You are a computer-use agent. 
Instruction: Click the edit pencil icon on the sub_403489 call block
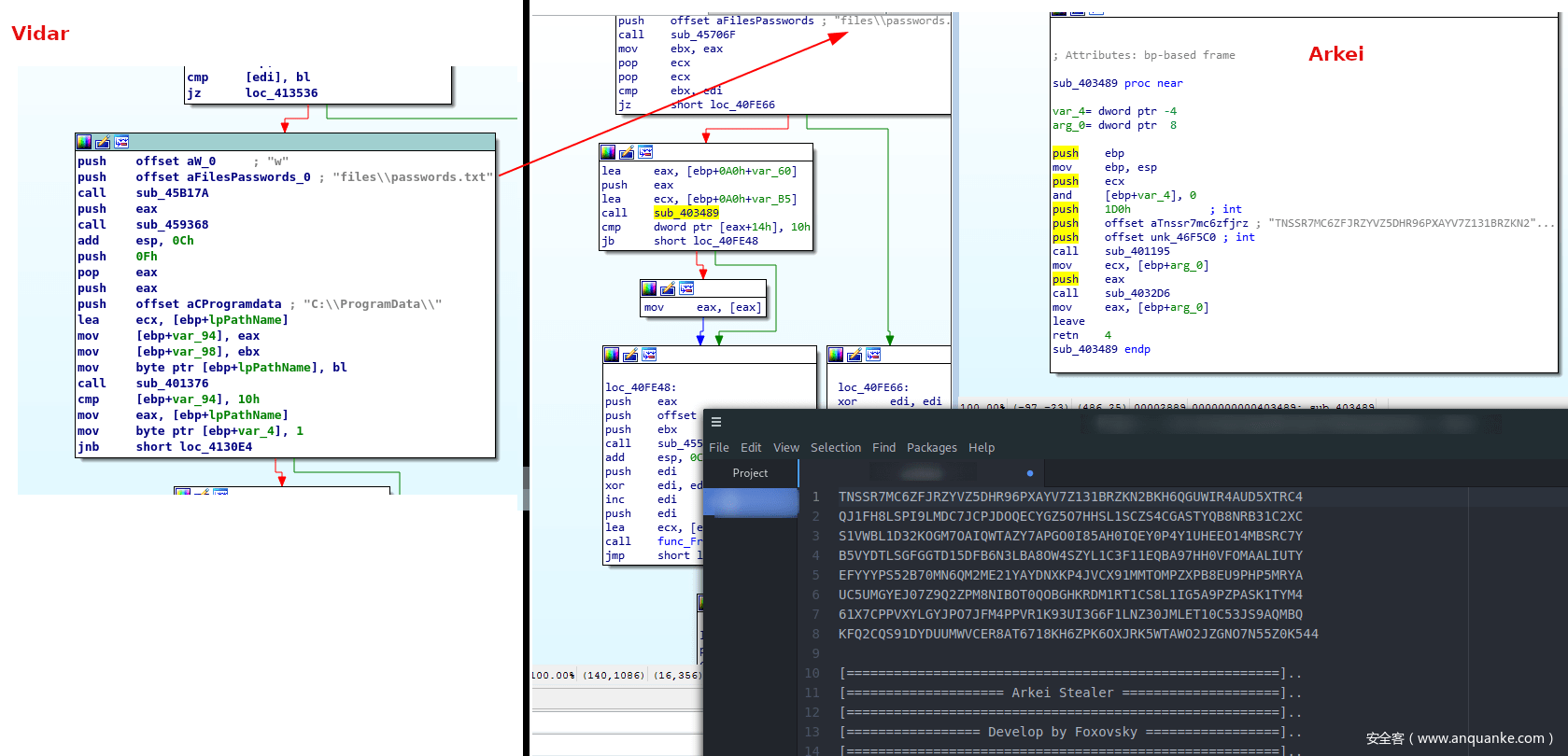pos(627,152)
